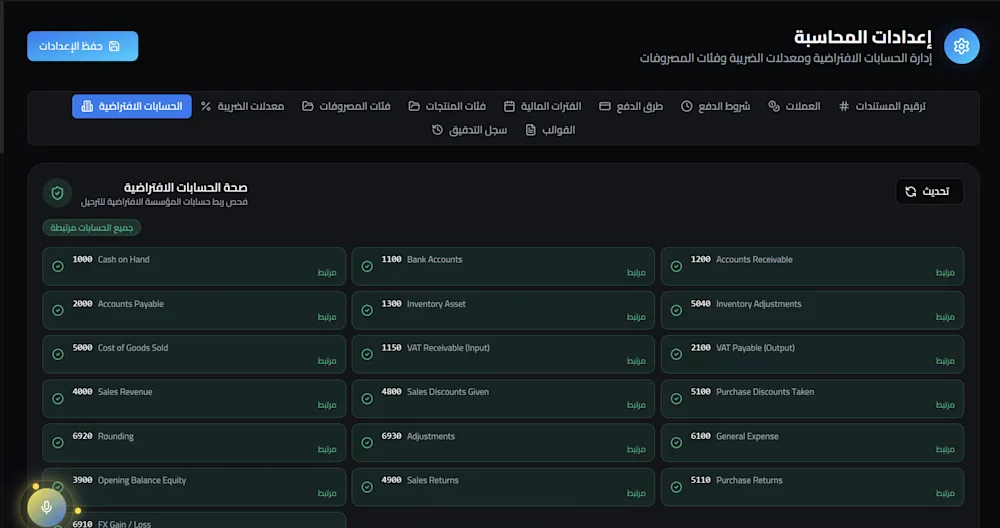Open the القوالب templates tab
Viewport: 1000px width, 528px height.
(550, 129)
